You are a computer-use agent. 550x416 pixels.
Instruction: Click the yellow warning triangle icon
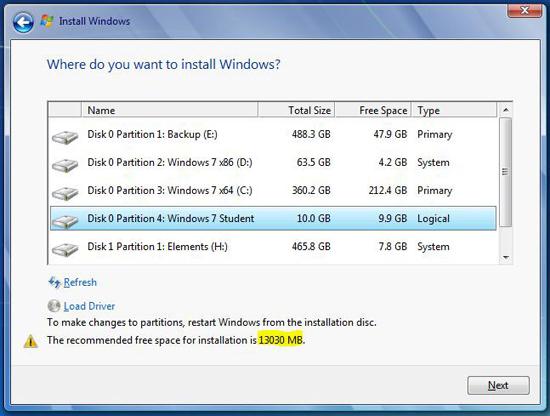point(31,341)
